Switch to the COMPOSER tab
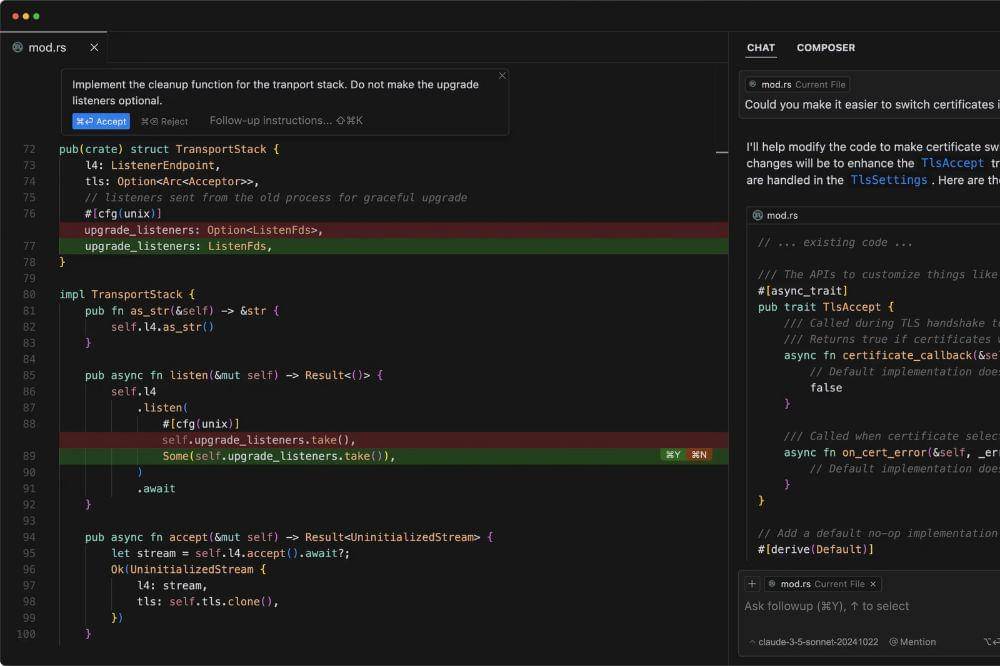Screen dimensions: 1000x666 pyautogui.click(x=824, y=47)
